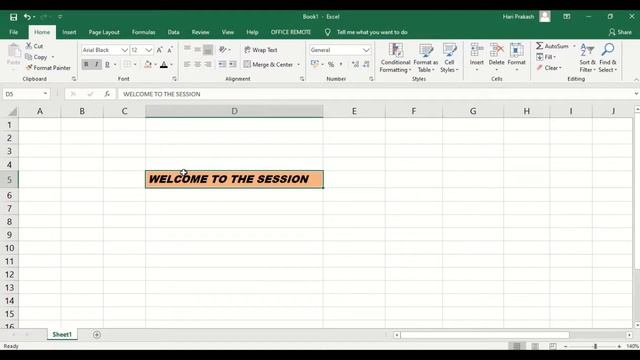
Task: Switch to the Formulas tab
Action: [x=143, y=32]
